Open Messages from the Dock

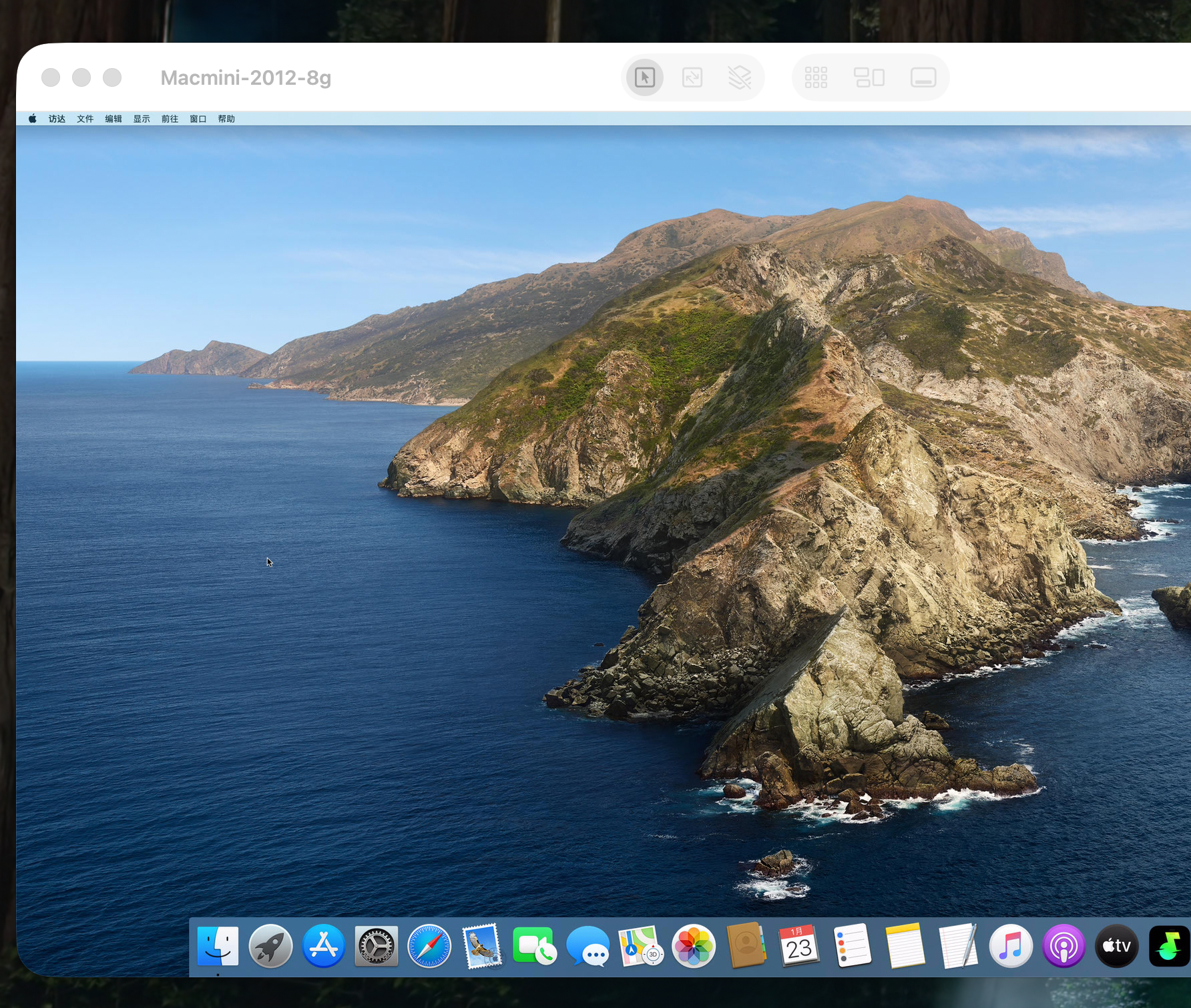coord(589,947)
